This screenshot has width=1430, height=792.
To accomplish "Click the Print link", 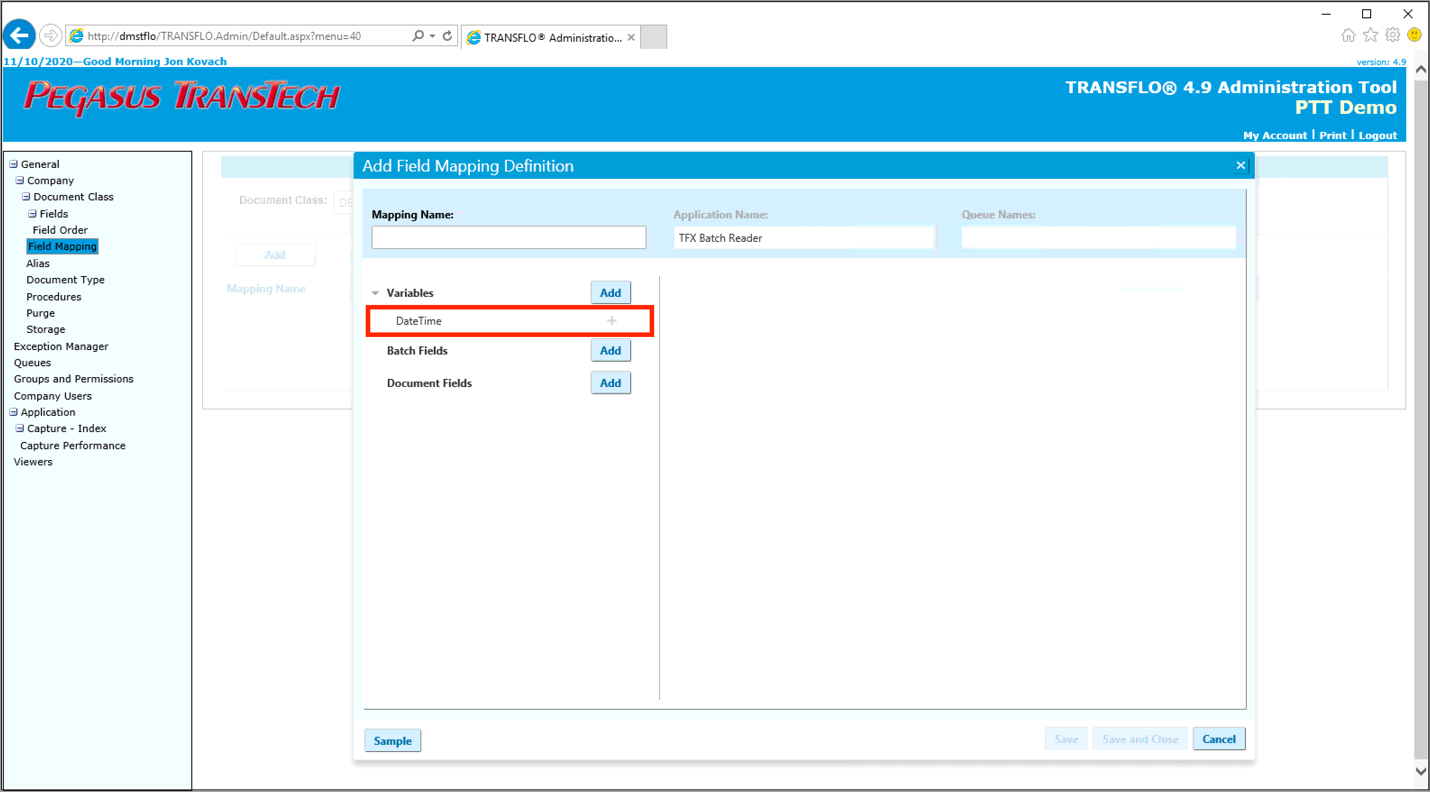I will point(1332,135).
